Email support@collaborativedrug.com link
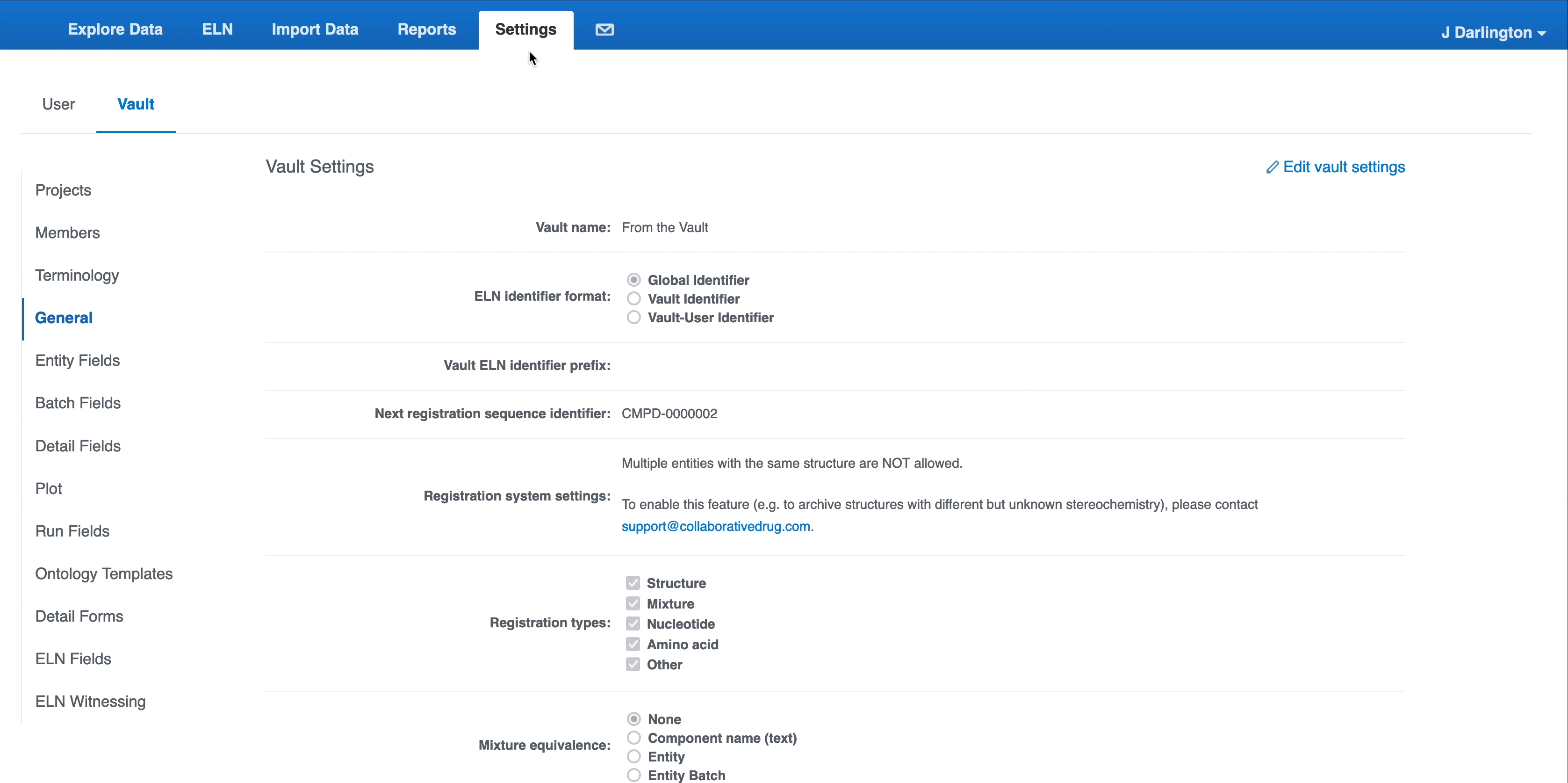Screen dimensions: 1568x783 click(715, 526)
